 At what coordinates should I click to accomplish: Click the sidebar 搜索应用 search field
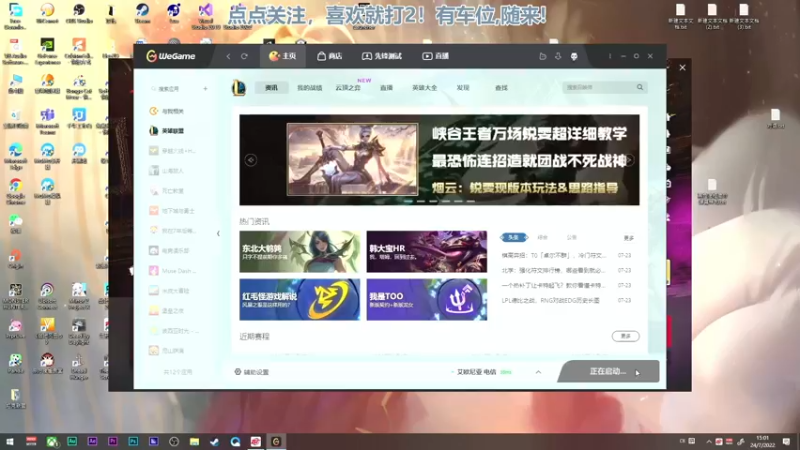tap(171, 89)
